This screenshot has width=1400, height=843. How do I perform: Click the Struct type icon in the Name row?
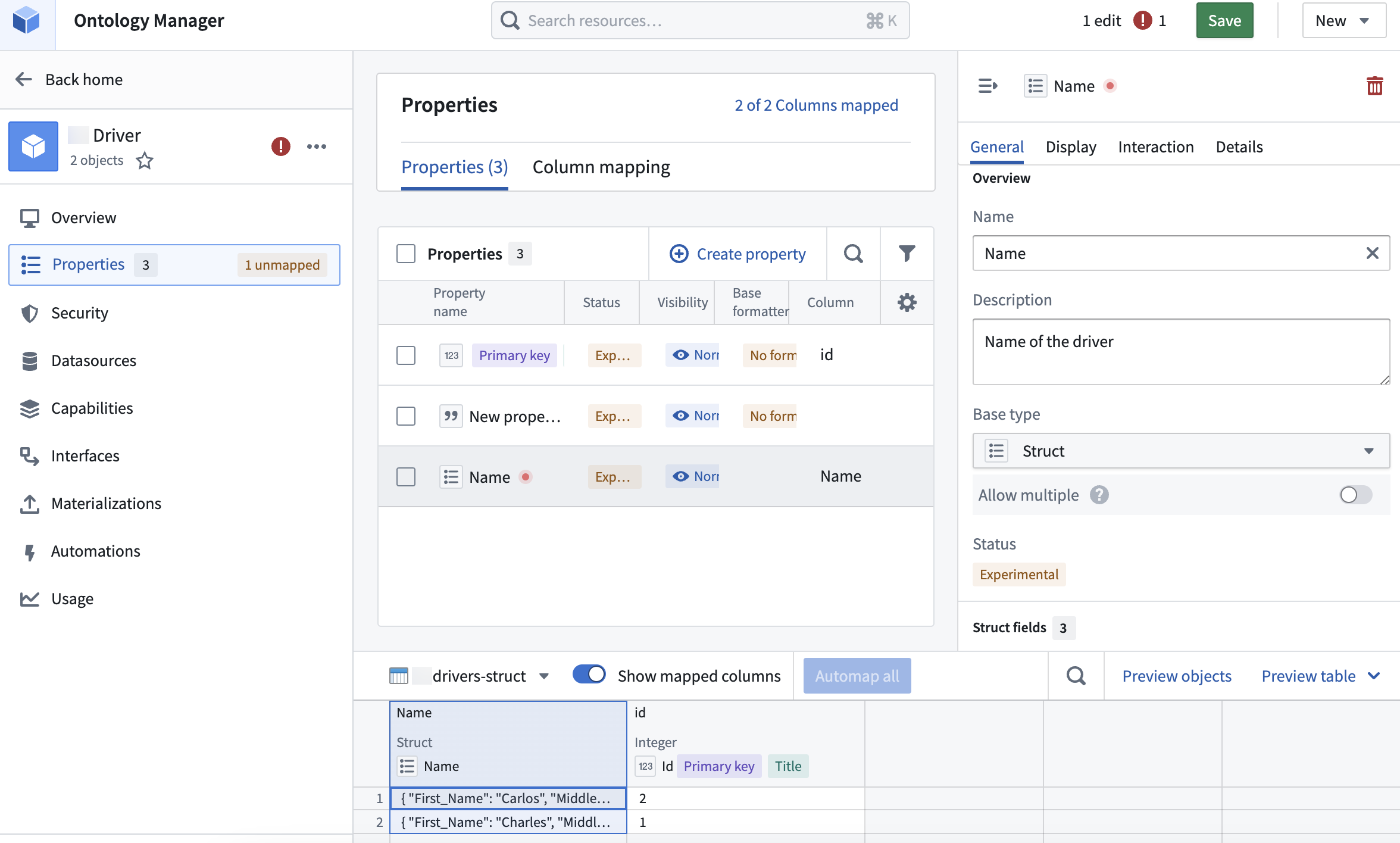coord(451,477)
